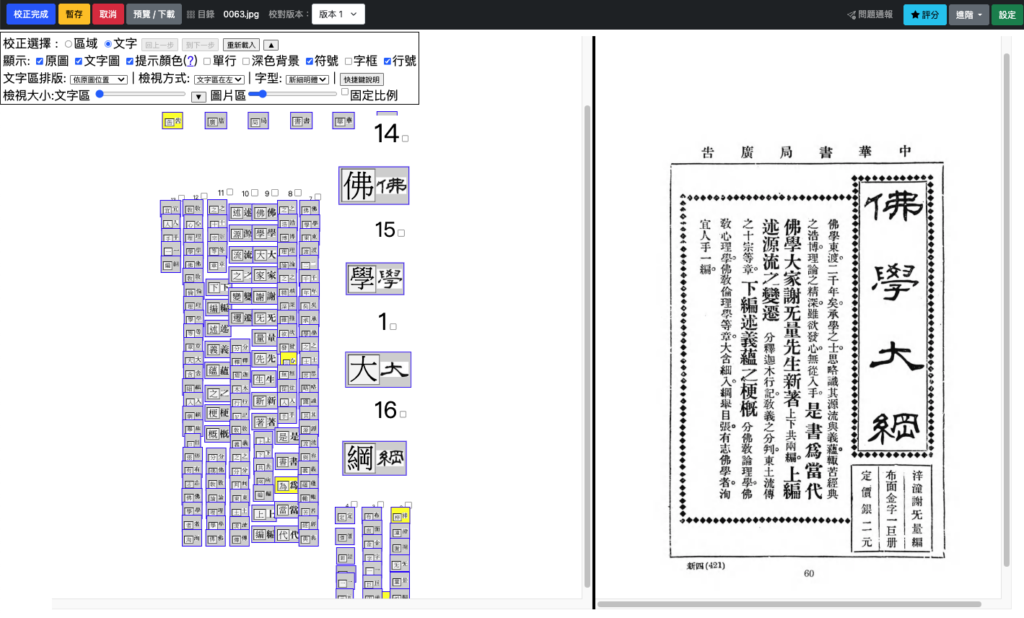The image size is (1024, 618).
Task: Click the 預覽 / 下載 button
Action: tap(153, 15)
